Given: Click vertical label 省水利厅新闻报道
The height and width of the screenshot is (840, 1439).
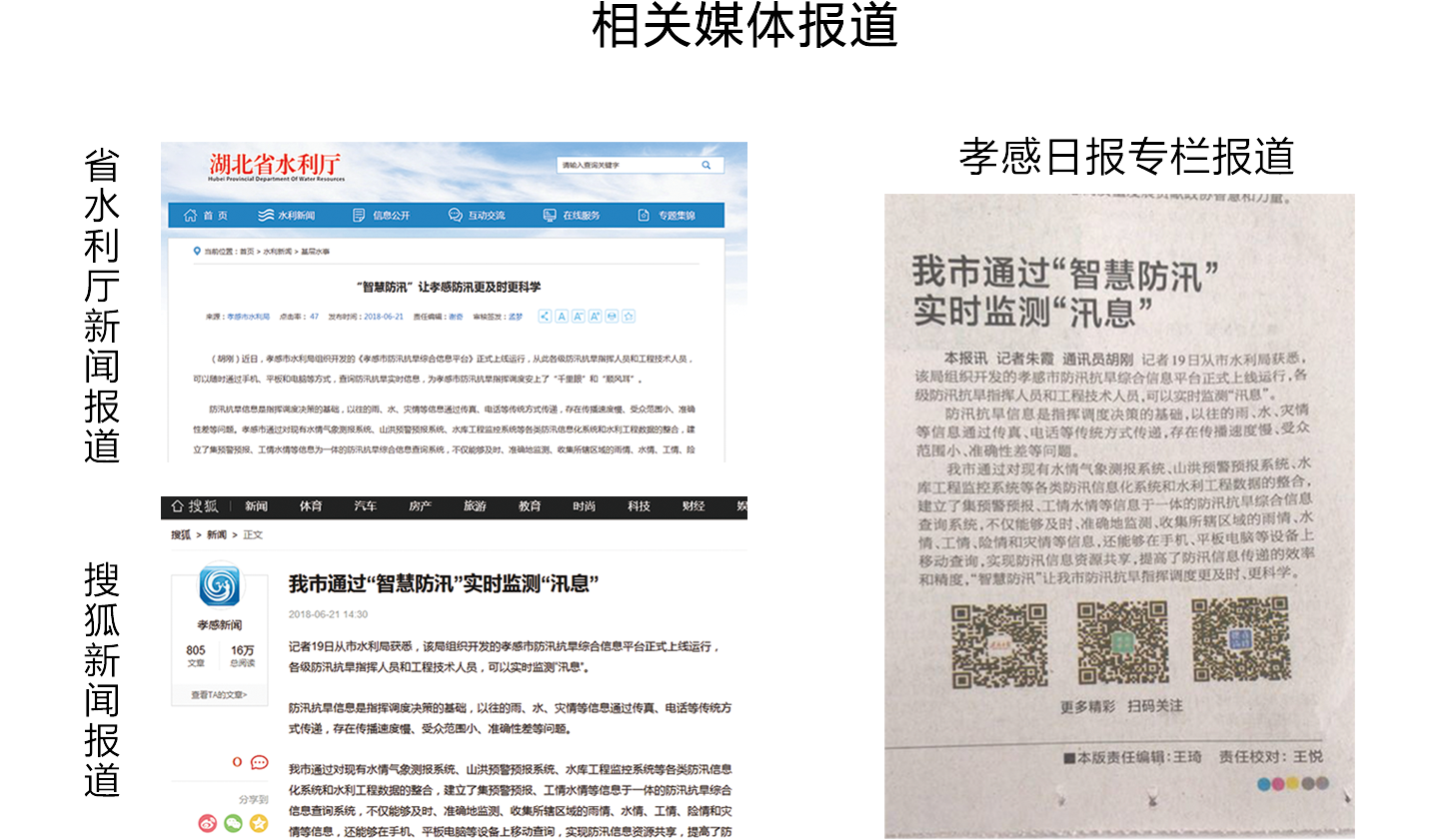Looking at the screenshot, I should [x=102, y=306].
